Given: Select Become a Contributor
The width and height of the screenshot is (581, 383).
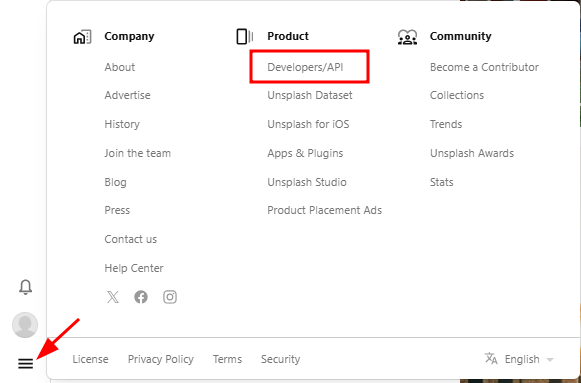Looking at the screenshot, I should [x=484, y=67].
